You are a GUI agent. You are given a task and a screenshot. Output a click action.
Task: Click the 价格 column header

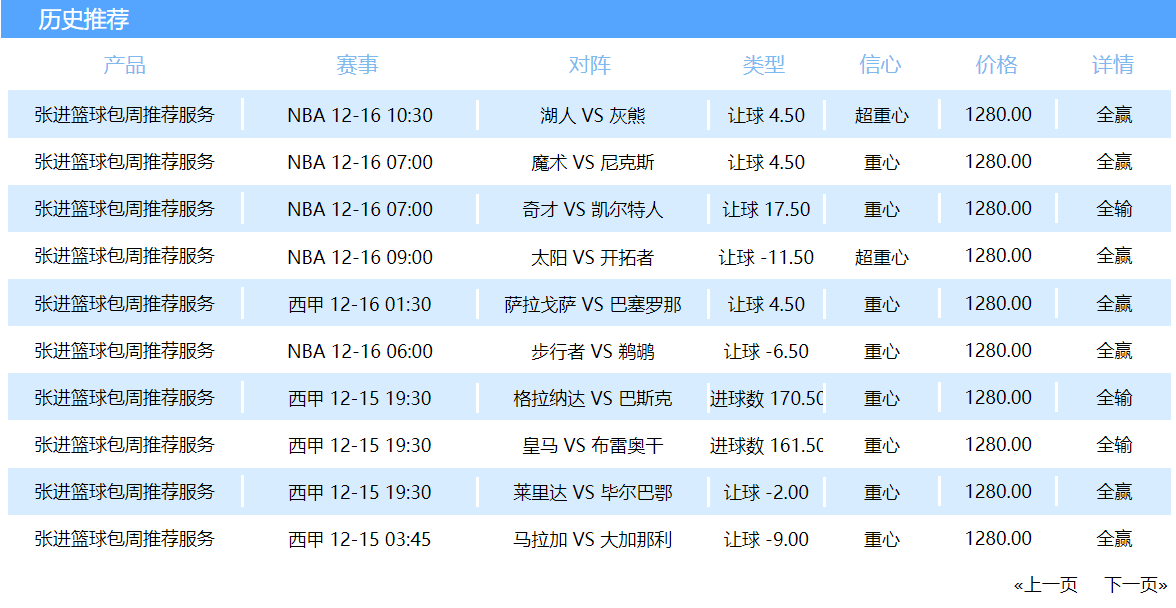pyautogui.click(x=997, y=65)
